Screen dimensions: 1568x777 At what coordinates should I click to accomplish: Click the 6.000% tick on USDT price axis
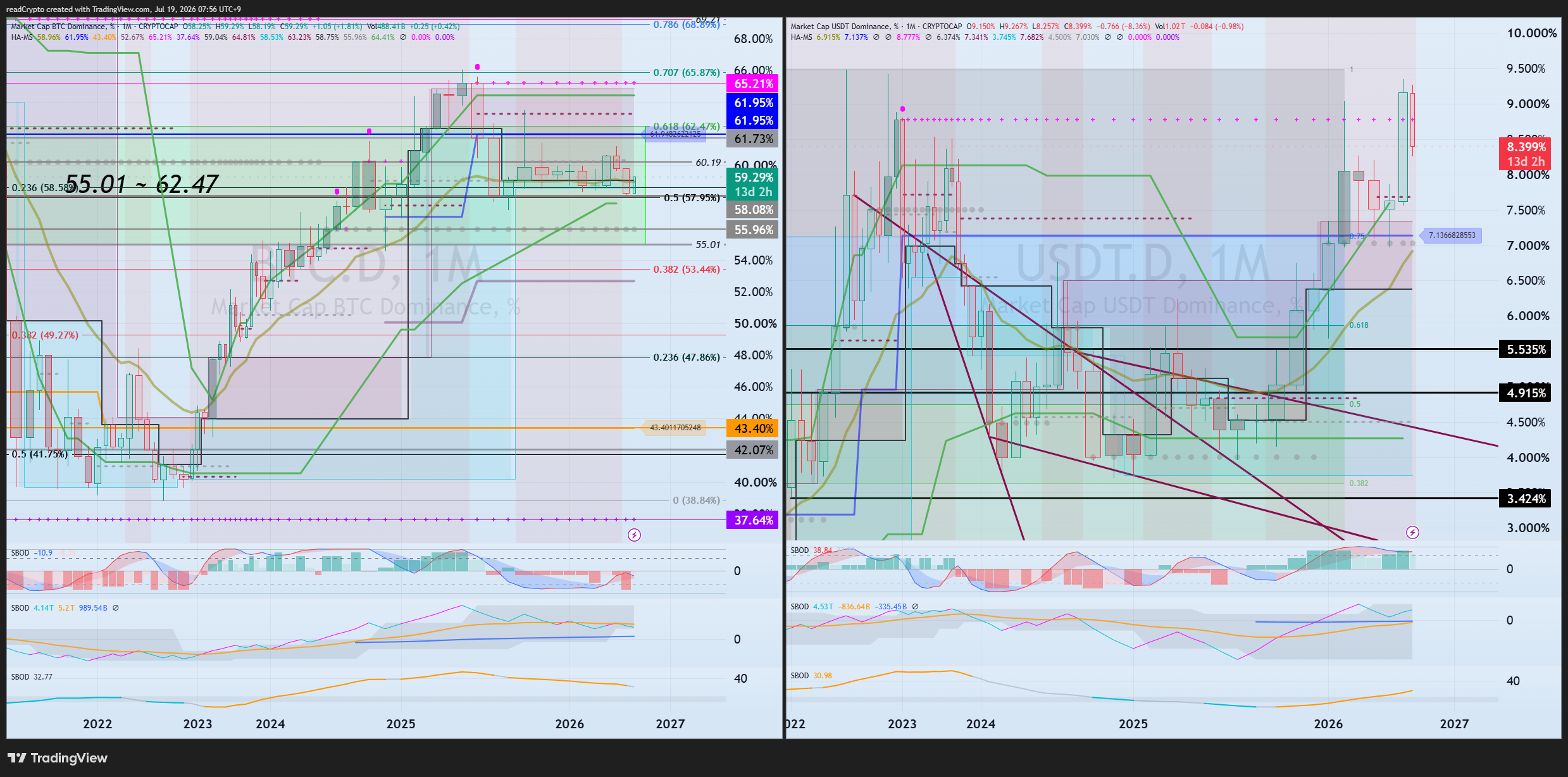click(x=1528, y=316)
